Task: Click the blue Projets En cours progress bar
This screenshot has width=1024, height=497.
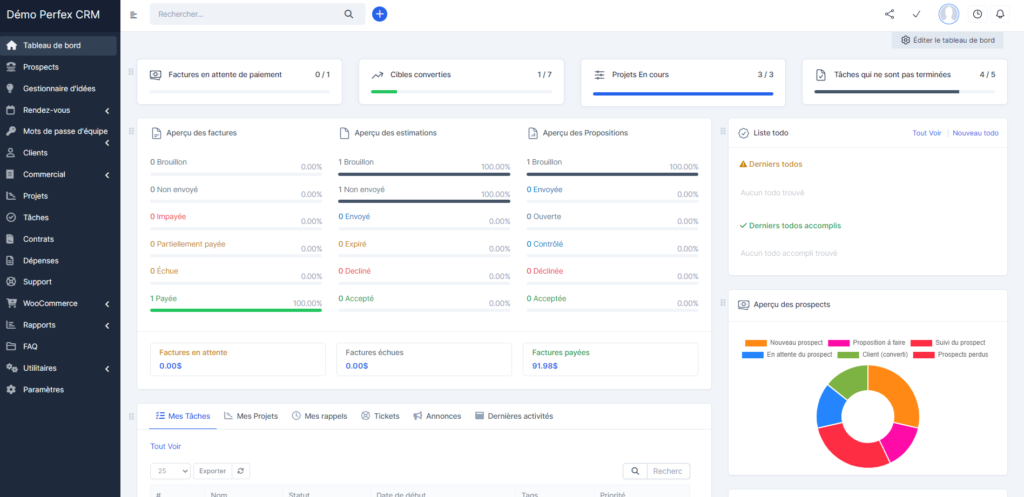Action: (683, 94)
